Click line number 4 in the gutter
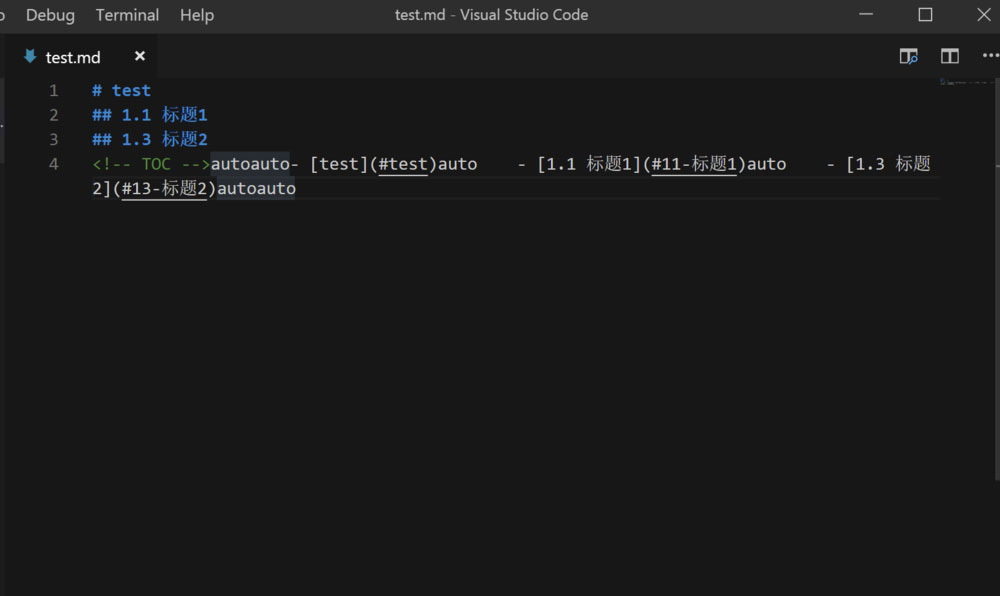Image resolution: width=1000 pixels, height=596 pixels. coord(53,163)
